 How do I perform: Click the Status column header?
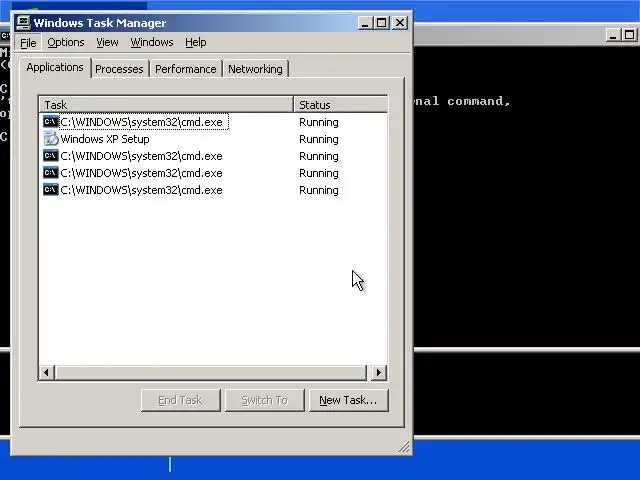(340, 104)
